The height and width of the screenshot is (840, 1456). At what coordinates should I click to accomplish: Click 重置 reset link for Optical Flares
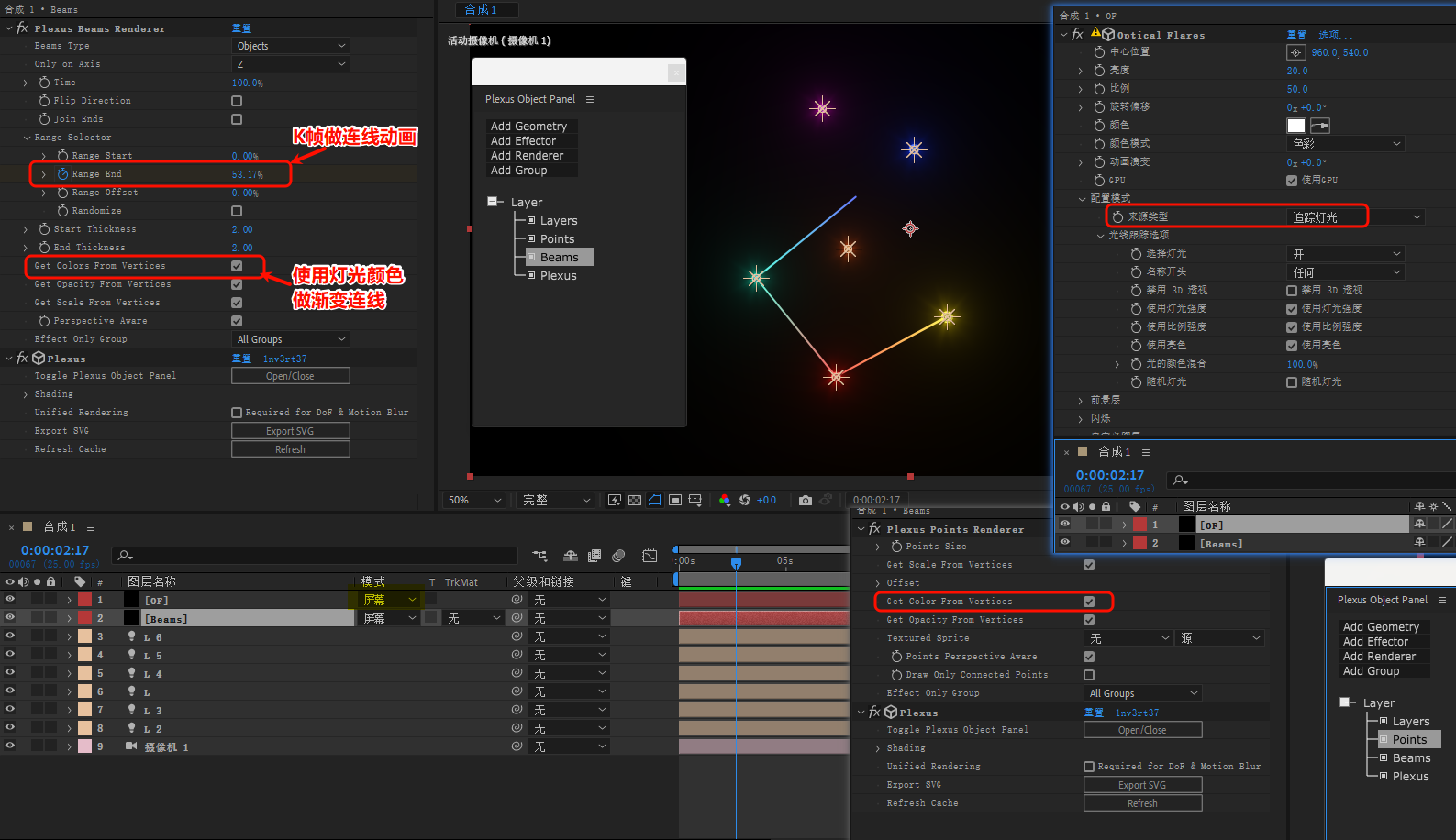click(x=1296, y=35)
